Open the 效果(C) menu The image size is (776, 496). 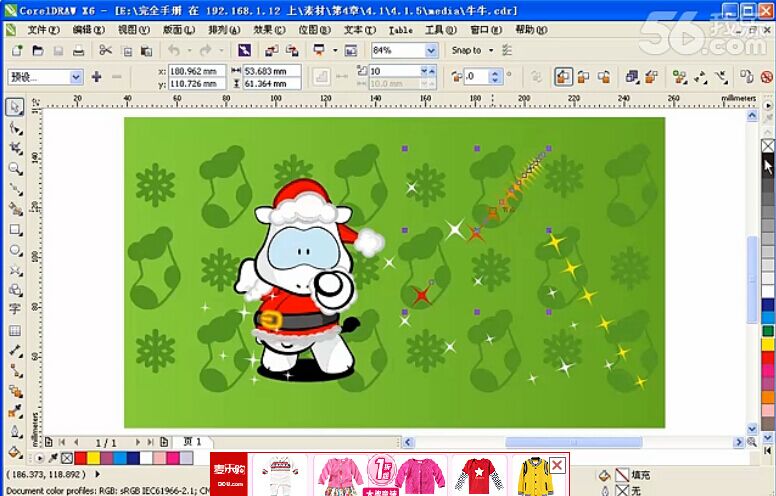pos(270,30)
